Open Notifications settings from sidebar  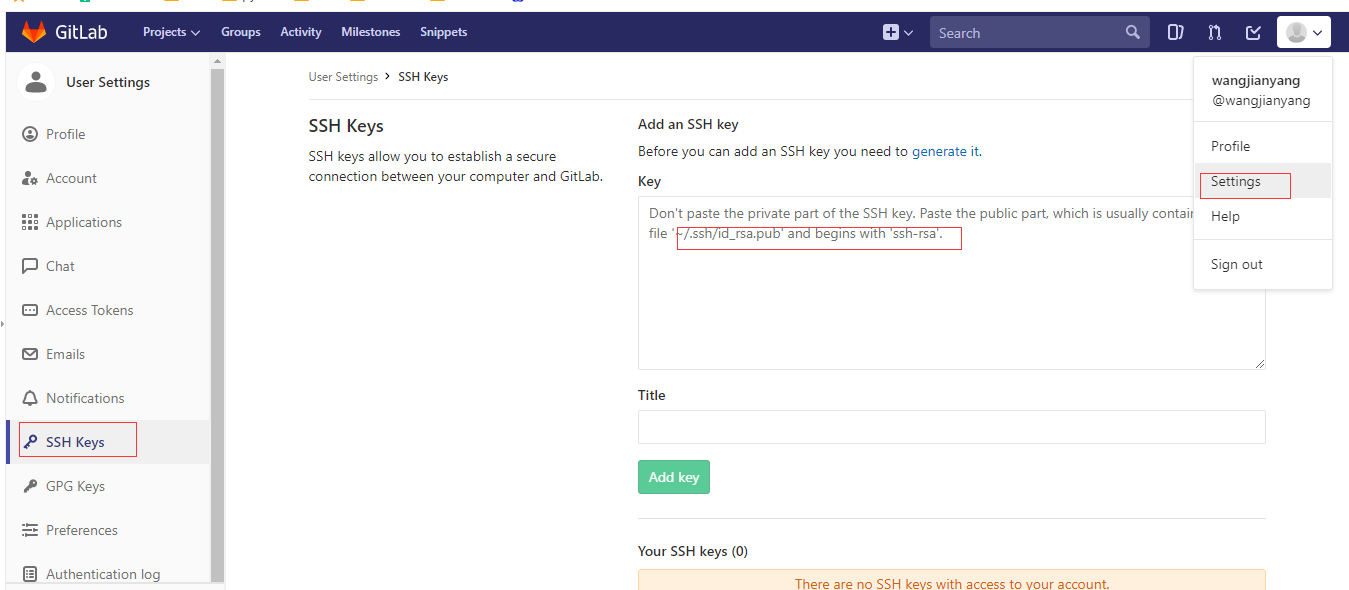(x=85, y=398)
